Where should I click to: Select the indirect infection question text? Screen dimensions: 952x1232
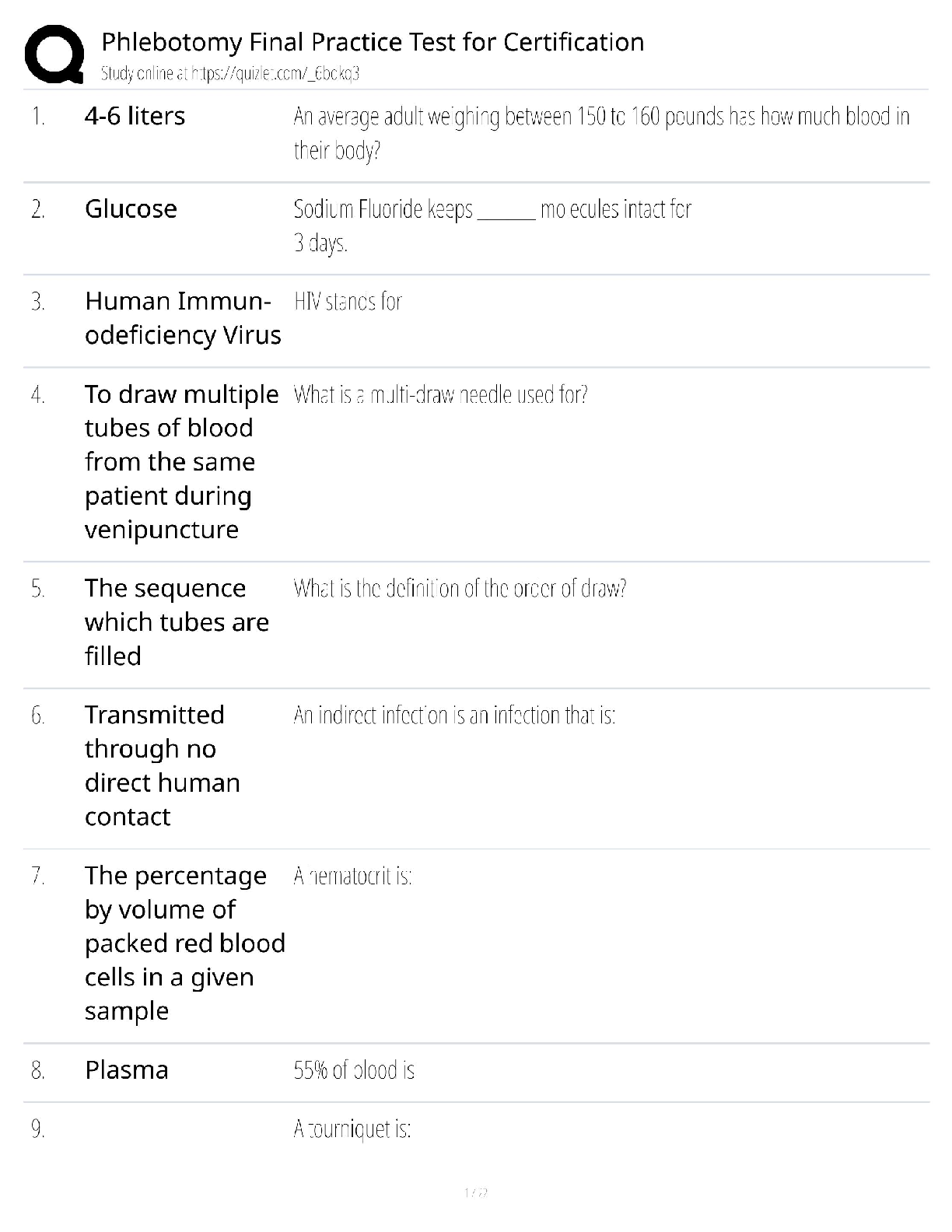point(454,716)
